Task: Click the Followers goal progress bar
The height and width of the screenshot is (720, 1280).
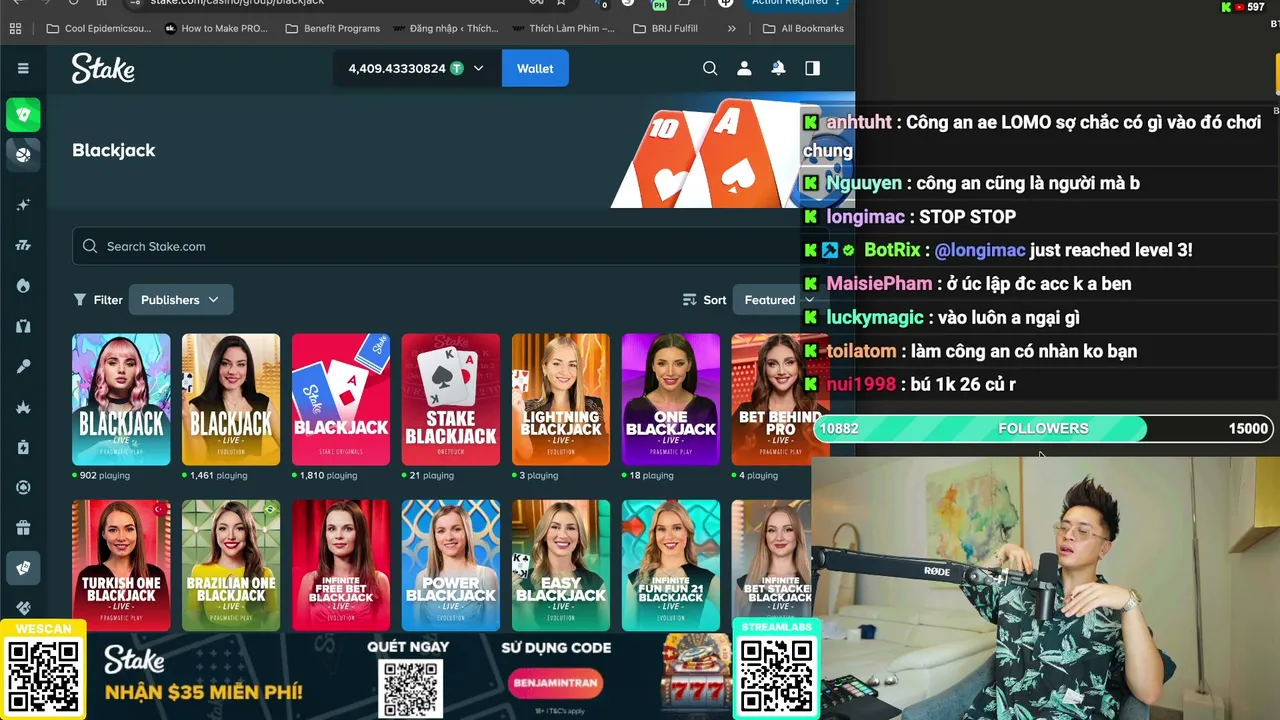Action: coord(1043,428)
